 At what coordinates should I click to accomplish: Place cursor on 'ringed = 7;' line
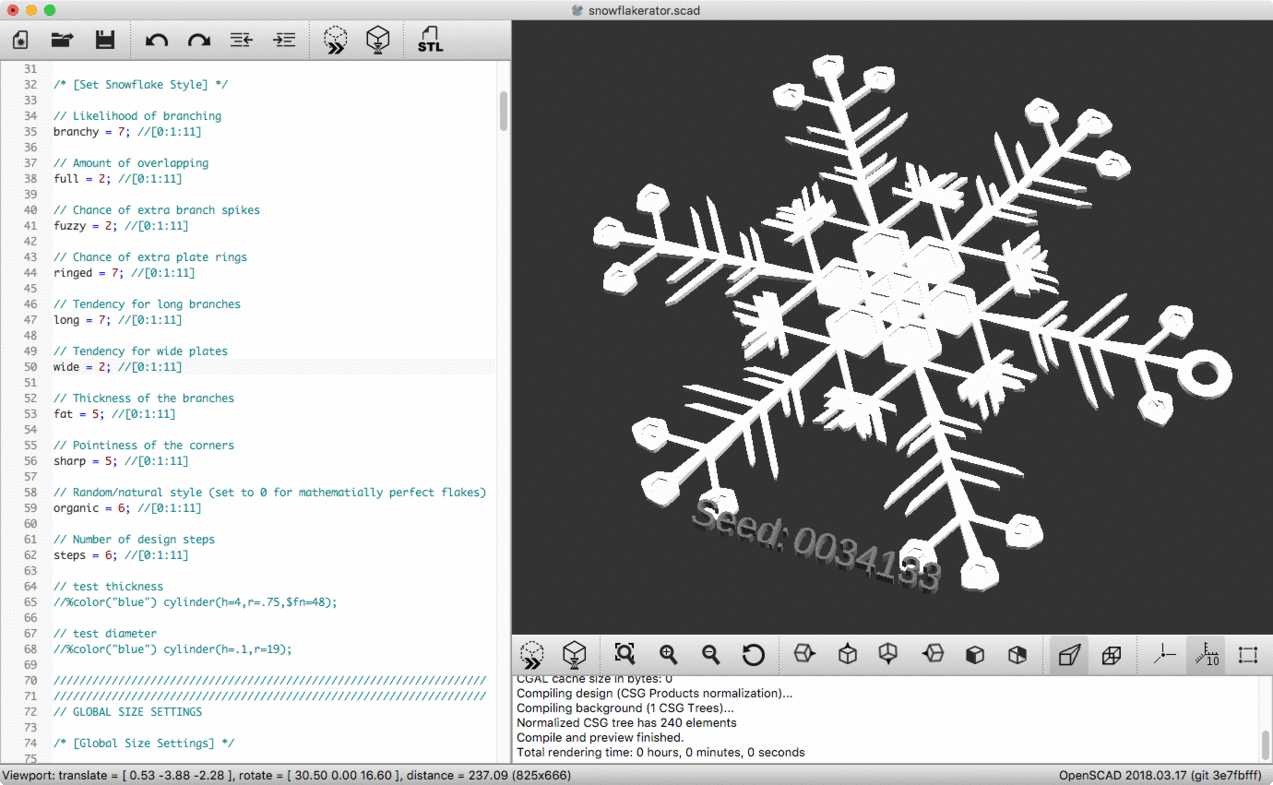123,273
